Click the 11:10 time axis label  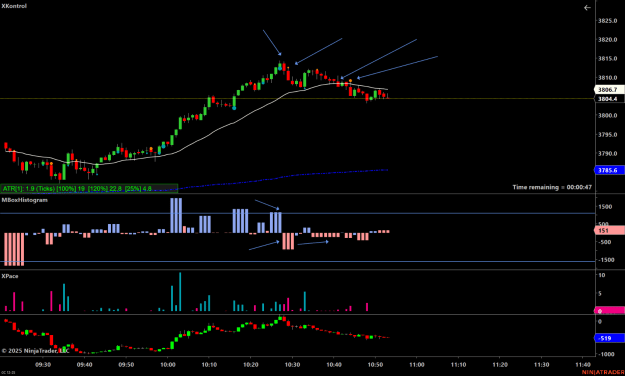(x=458, y=365)
